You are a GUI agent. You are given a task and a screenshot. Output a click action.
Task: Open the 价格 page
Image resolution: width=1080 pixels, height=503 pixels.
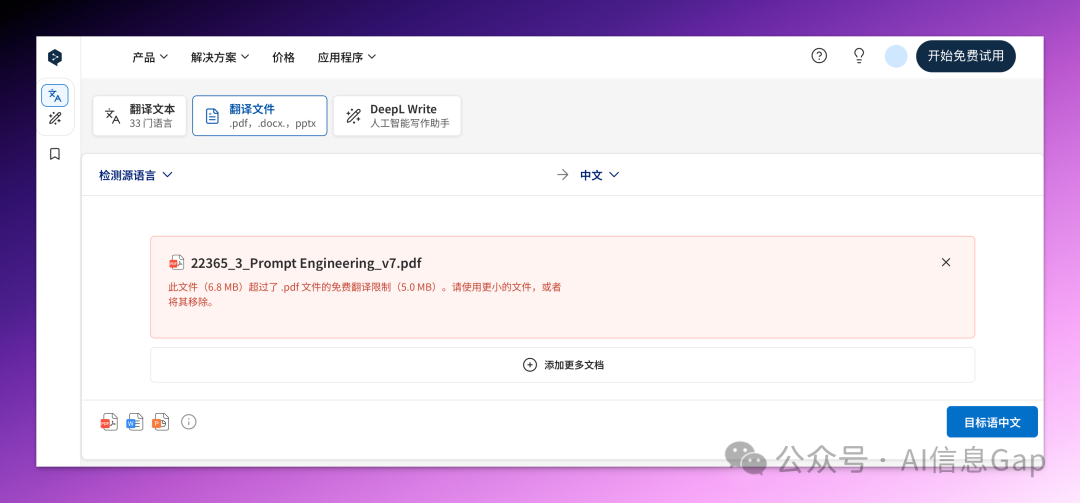tap(283, 57)
